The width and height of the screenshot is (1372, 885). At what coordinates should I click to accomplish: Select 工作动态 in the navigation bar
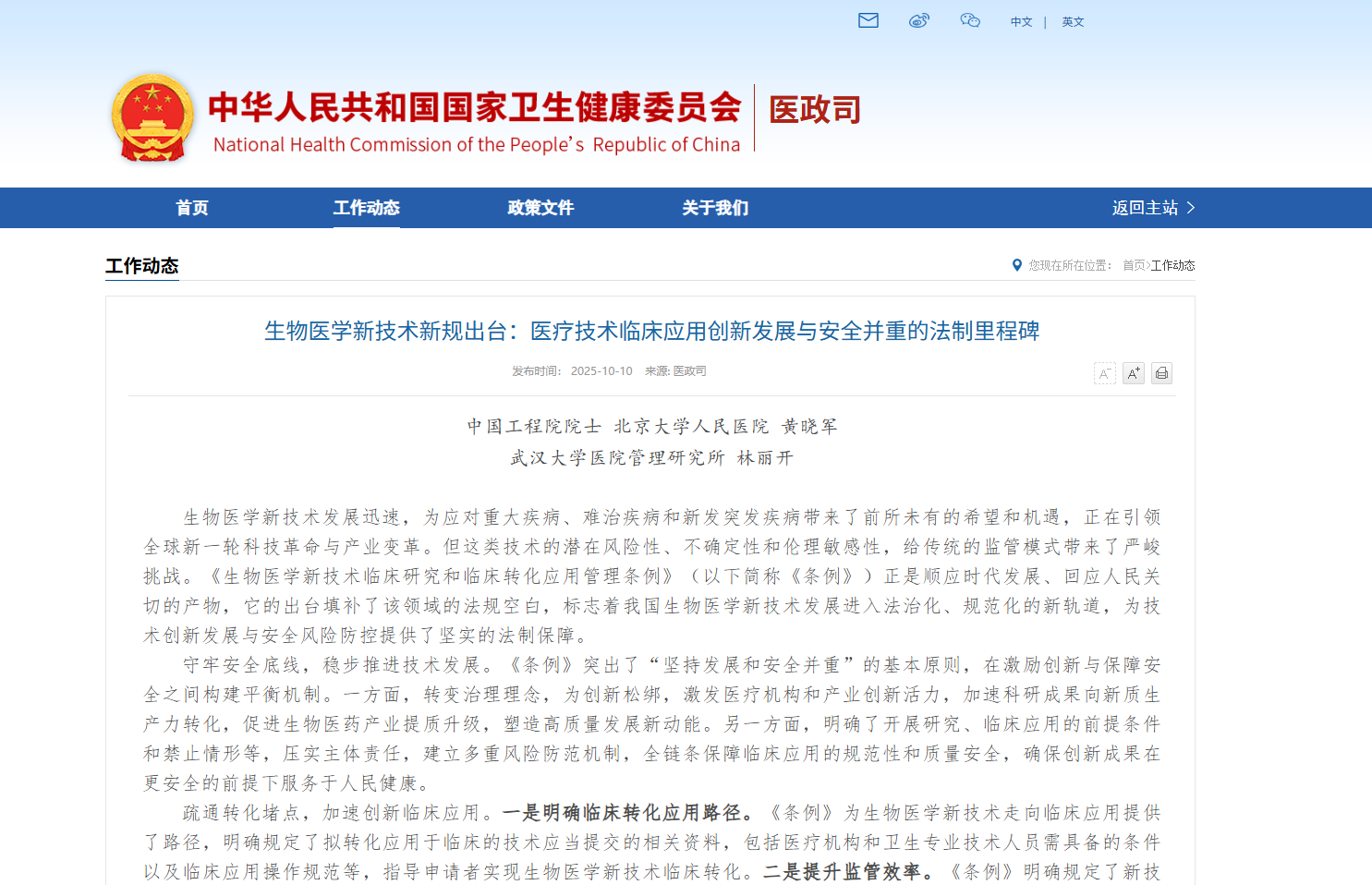point(366,208)
